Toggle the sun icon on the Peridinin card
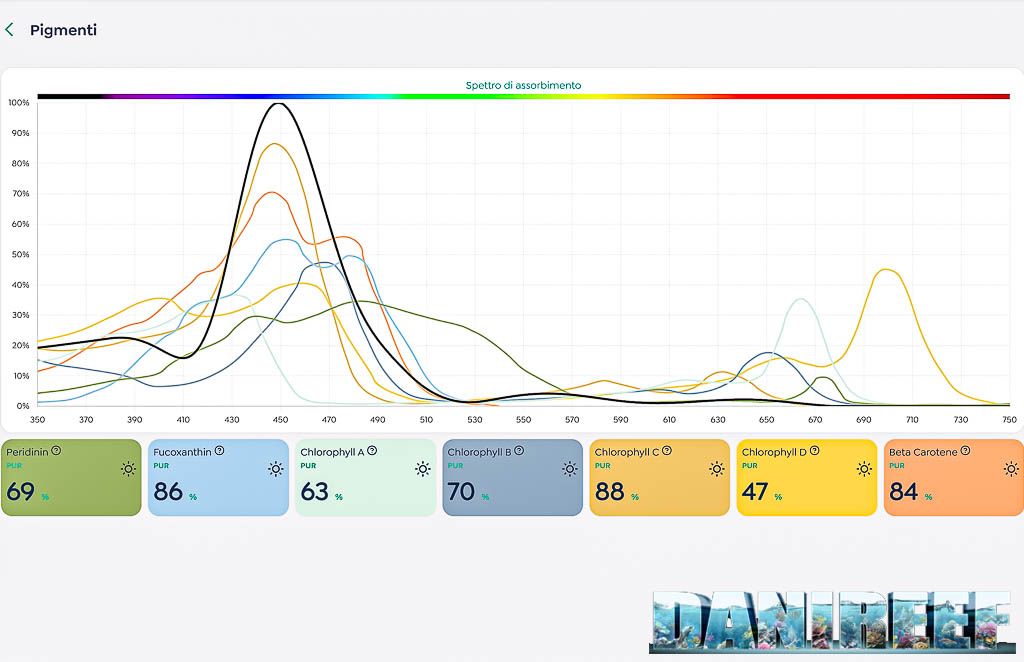Screen dimensions: 1024x662 [128, 469]
